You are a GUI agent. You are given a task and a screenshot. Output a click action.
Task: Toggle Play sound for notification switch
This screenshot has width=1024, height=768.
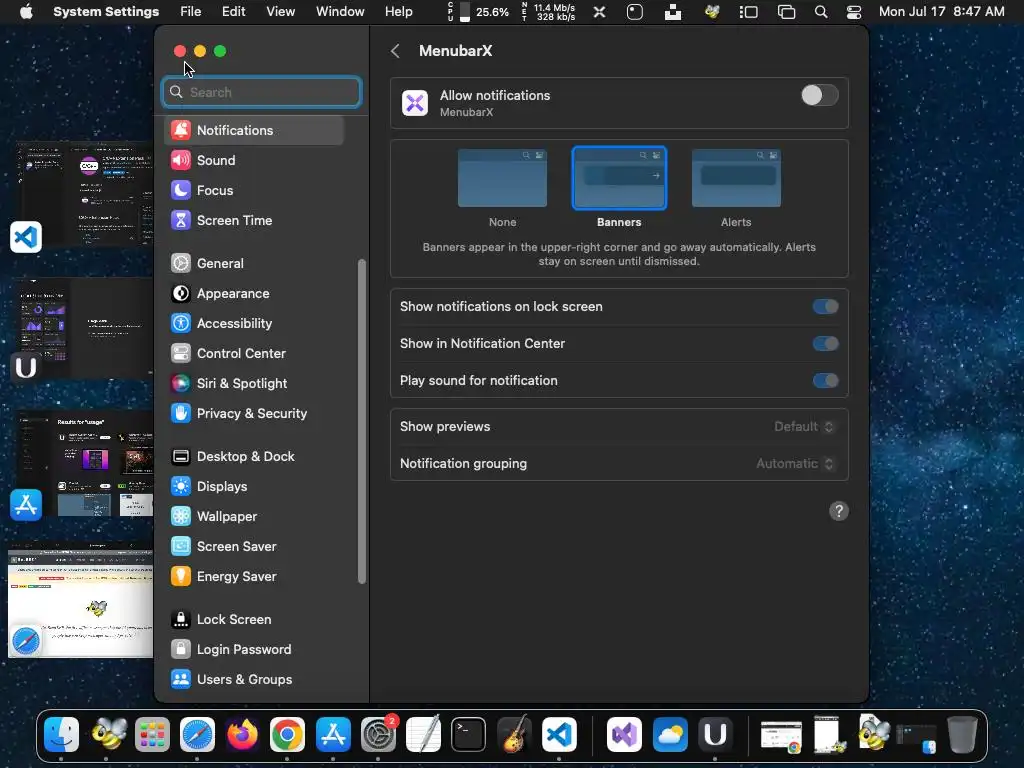(x=825, y=381)
